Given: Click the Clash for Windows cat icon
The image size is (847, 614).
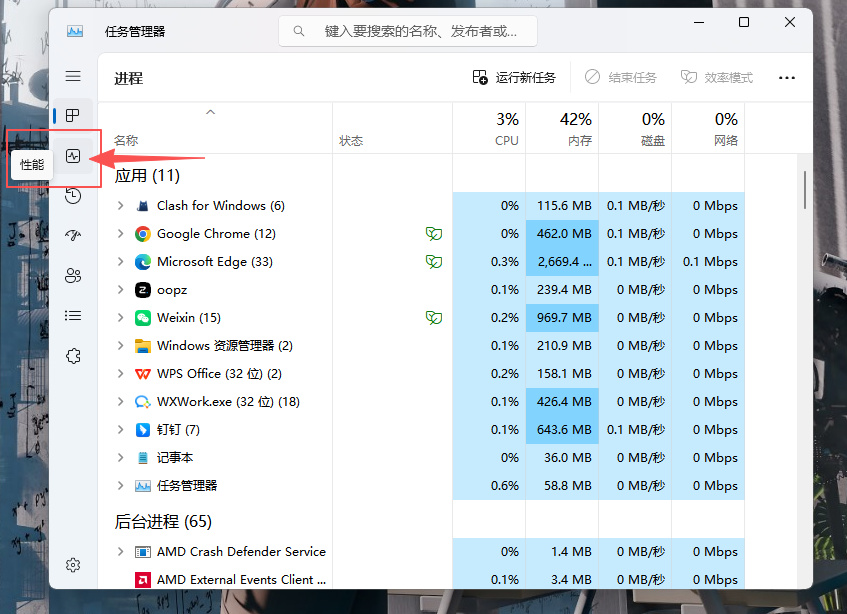Looking at the screenshot, I should pyautogui.click(x=143, y=206).
